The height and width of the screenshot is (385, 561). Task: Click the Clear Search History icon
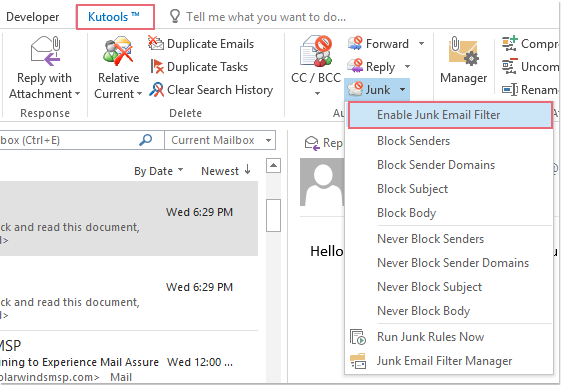156,89
